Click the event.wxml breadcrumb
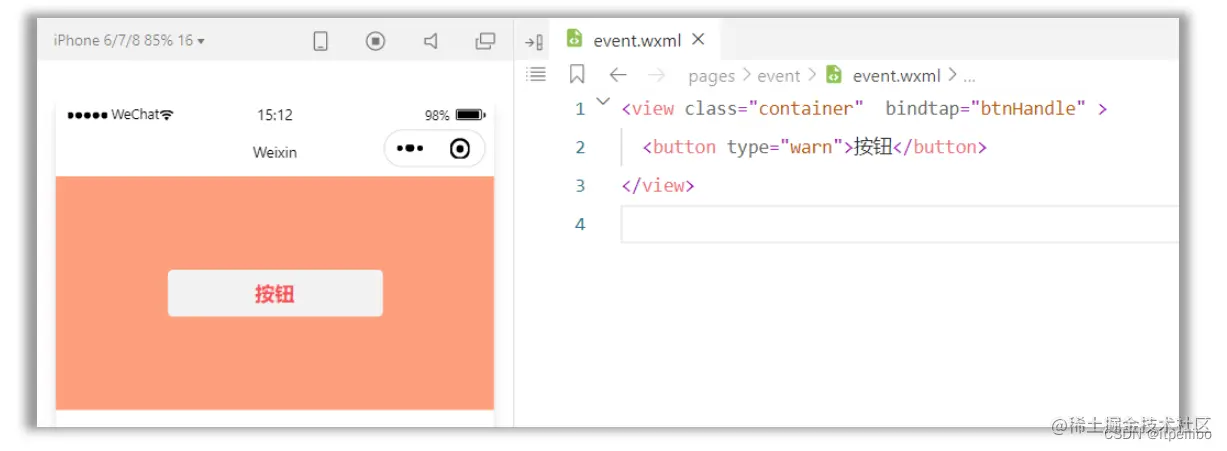Image resolution: width=1227 pixels, height=451 pixels. point(897,76)
